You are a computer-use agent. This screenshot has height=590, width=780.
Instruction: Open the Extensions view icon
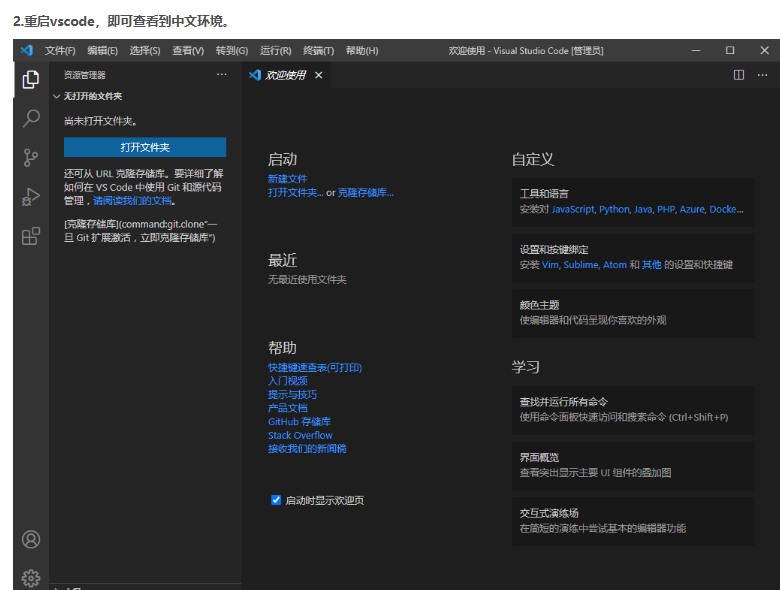(x=31, y=236)
